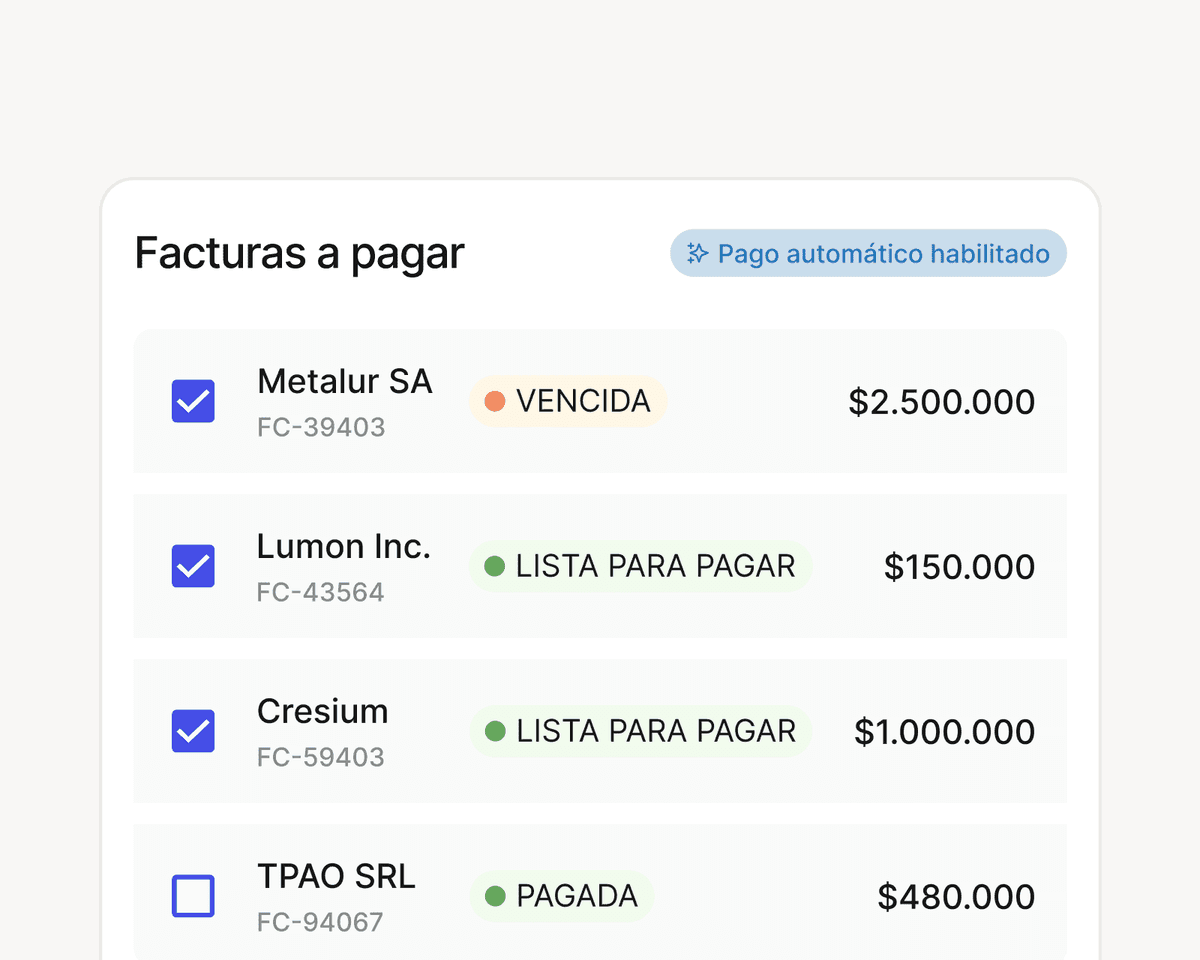Uncheck the Cresium invoice

tap(193, 731)
